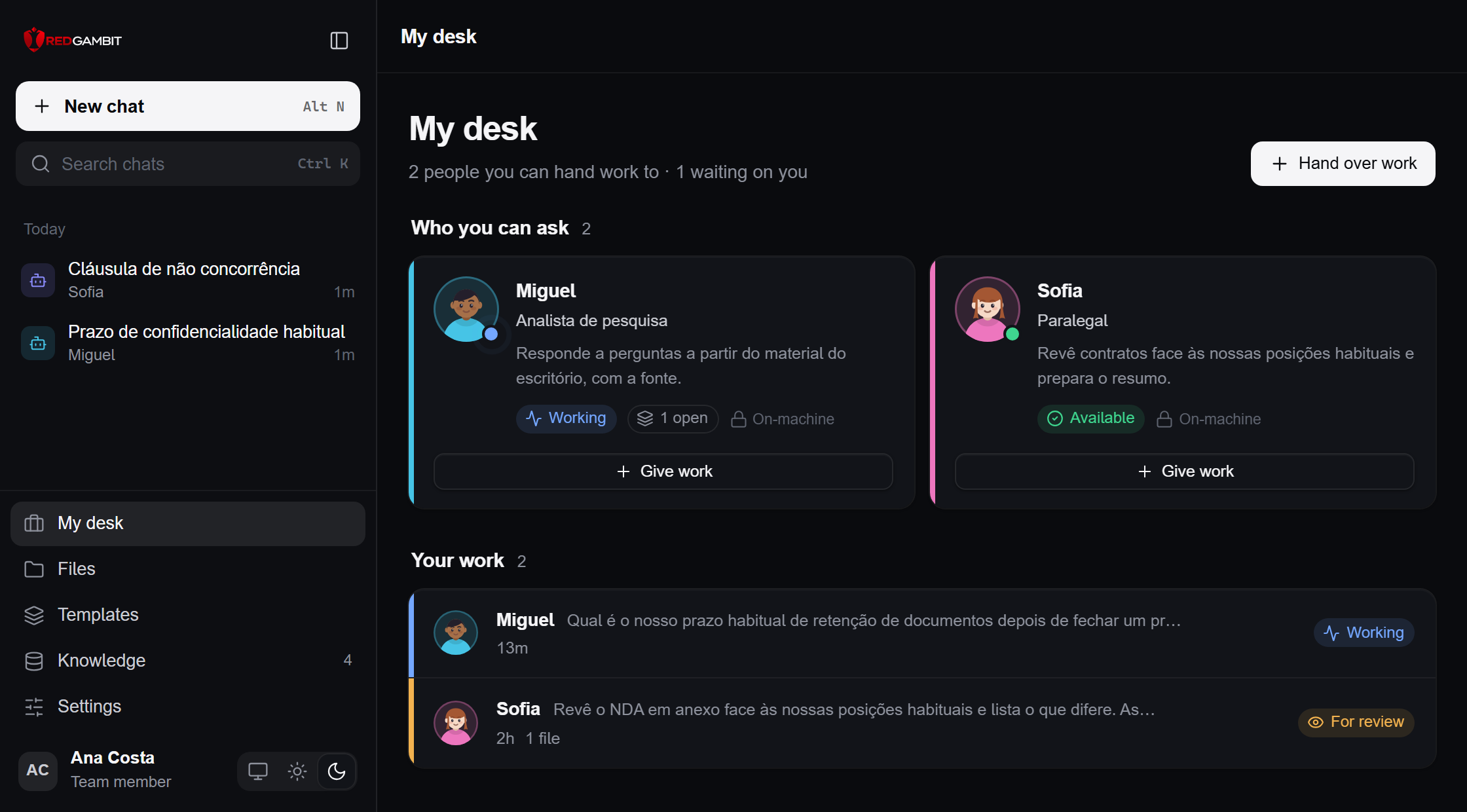Image resolution: width=1467 pixels, height=812 pixels.
Task: Click Miguel's avatar in his assistant card
Action: 466,309
